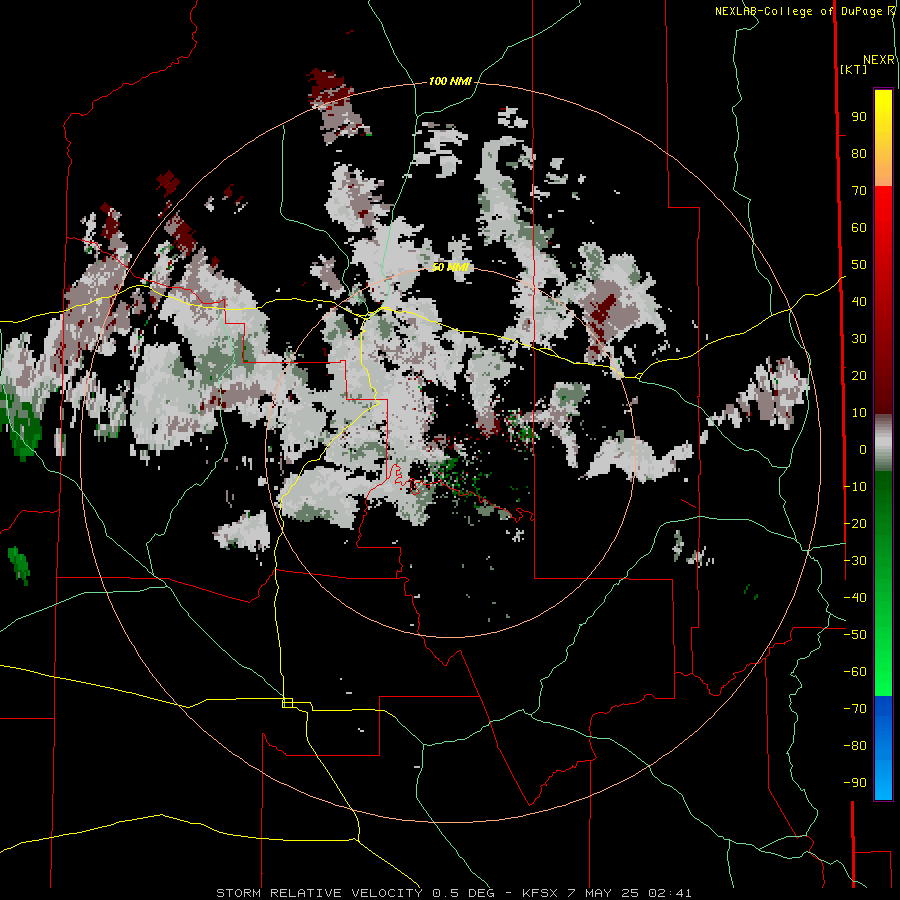The width and height of the screenshot is (900, 900).
Task: Click the 60 value on the velocity scale
Action: (859, 227)
